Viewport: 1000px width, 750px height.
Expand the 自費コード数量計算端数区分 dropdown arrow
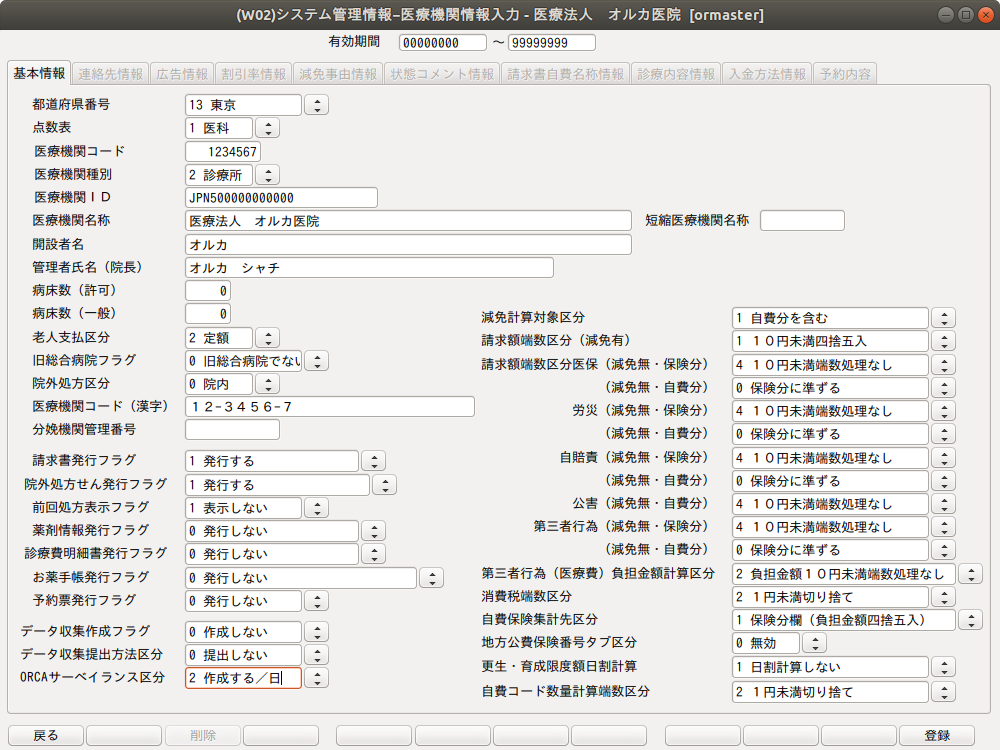point(944,691)
